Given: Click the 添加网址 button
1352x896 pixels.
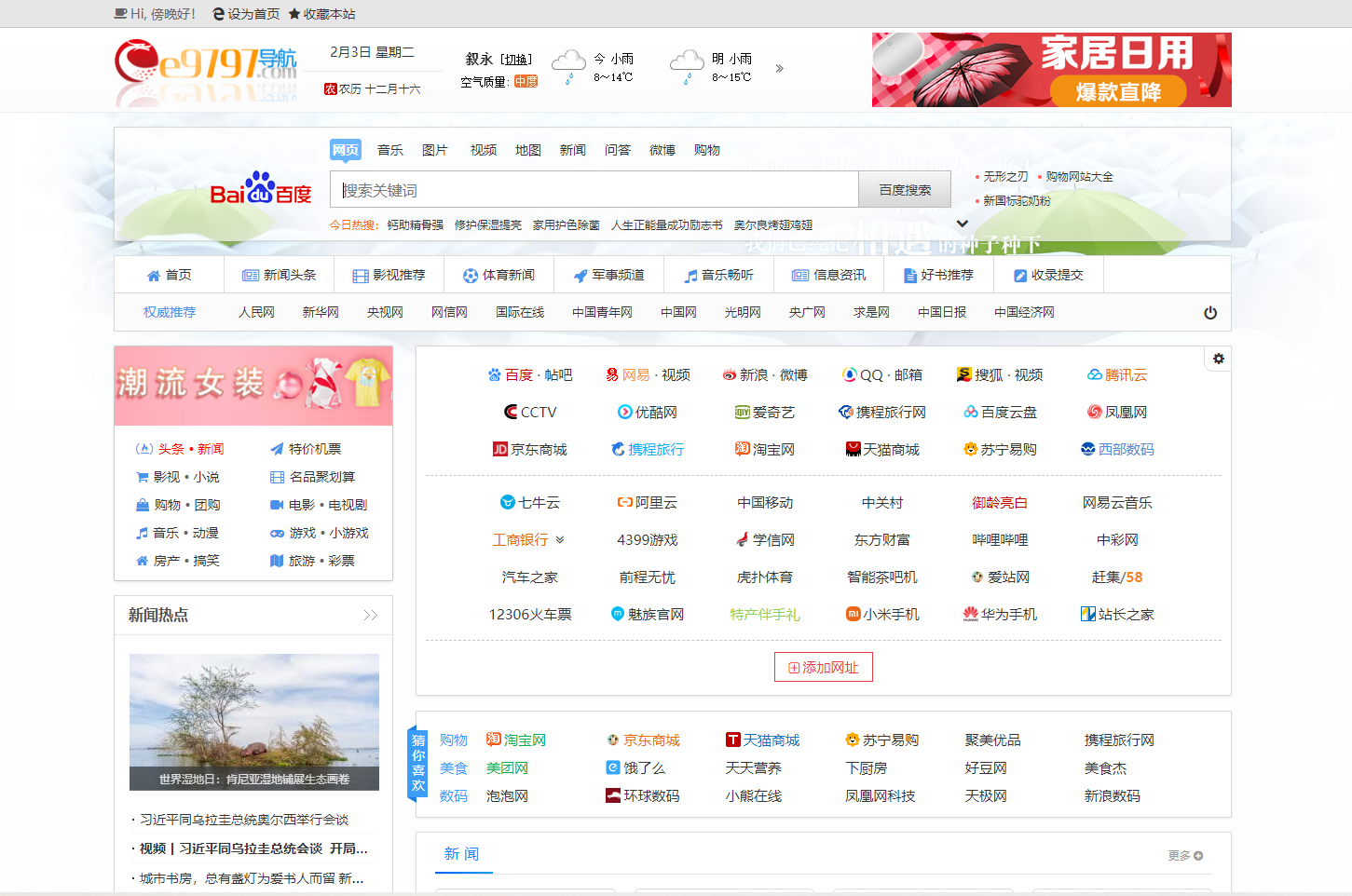Looking at the screenshot, I should (x=823, y=668).
